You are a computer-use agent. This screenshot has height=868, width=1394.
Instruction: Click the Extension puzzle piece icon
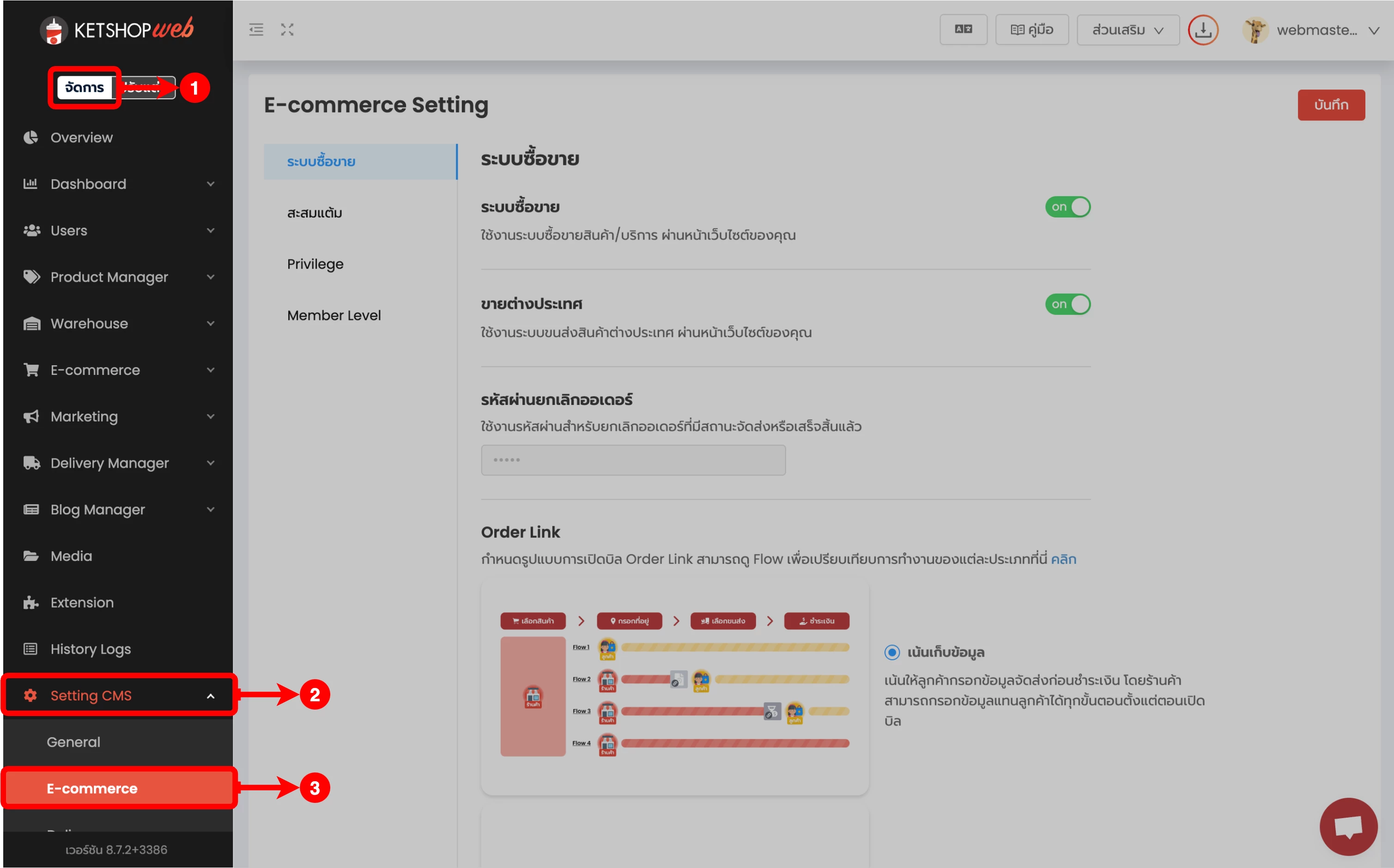(x=30, y=602)
